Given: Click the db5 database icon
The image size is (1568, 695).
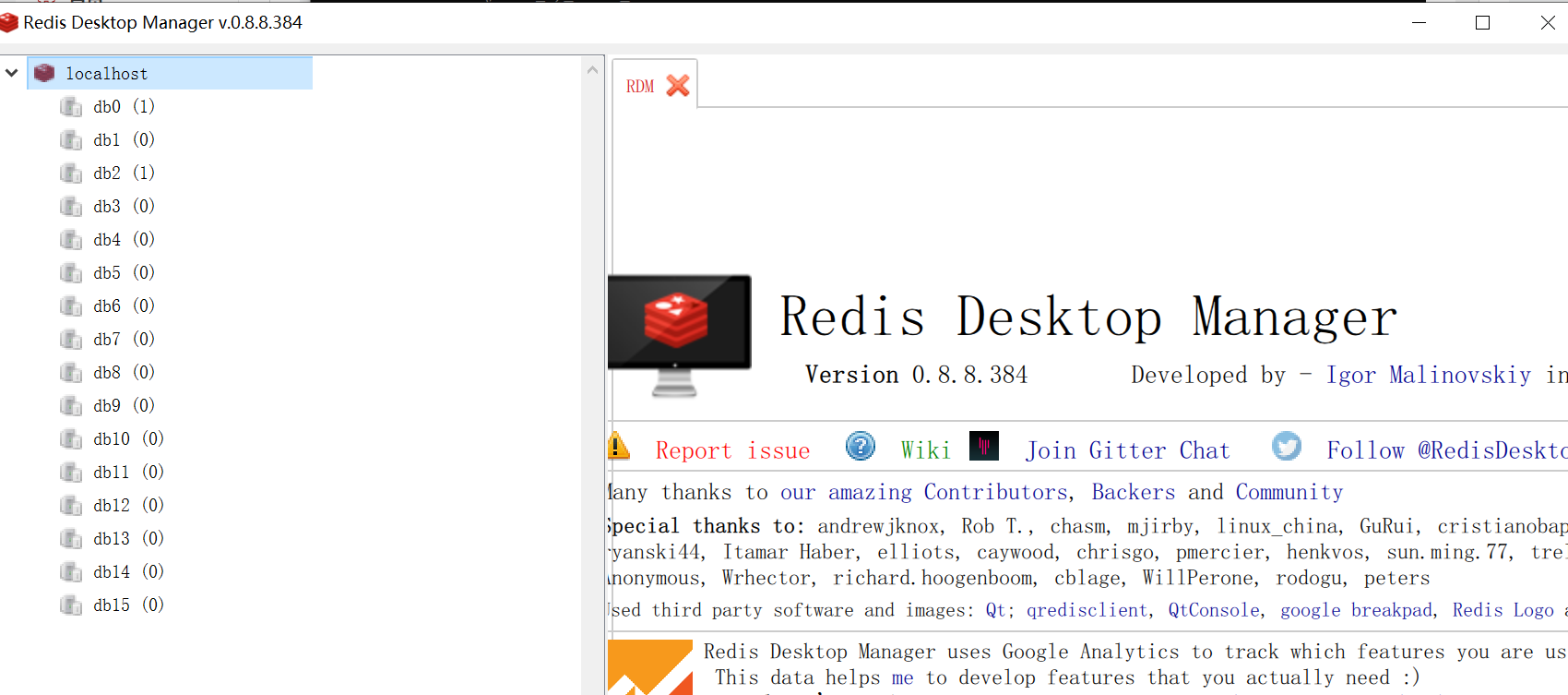Looking at the screenshot, I should pos(71,272).
